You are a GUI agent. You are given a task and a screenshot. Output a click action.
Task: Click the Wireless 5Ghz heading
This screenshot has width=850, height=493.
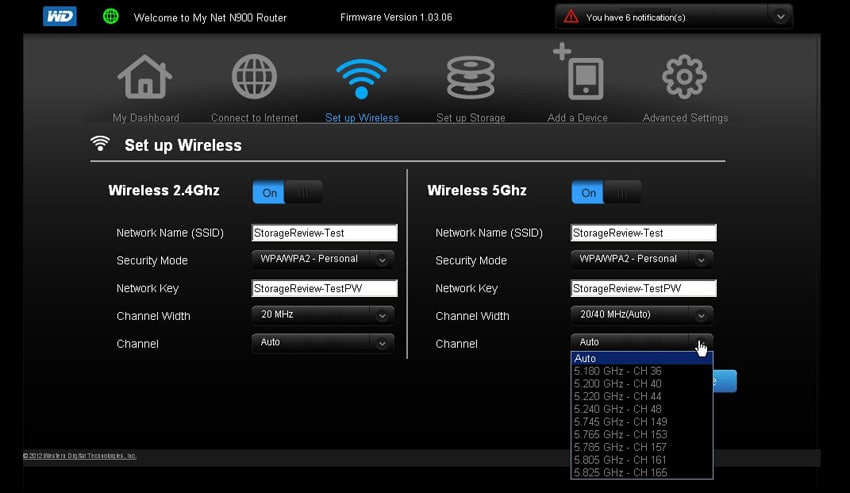(476, 190)
